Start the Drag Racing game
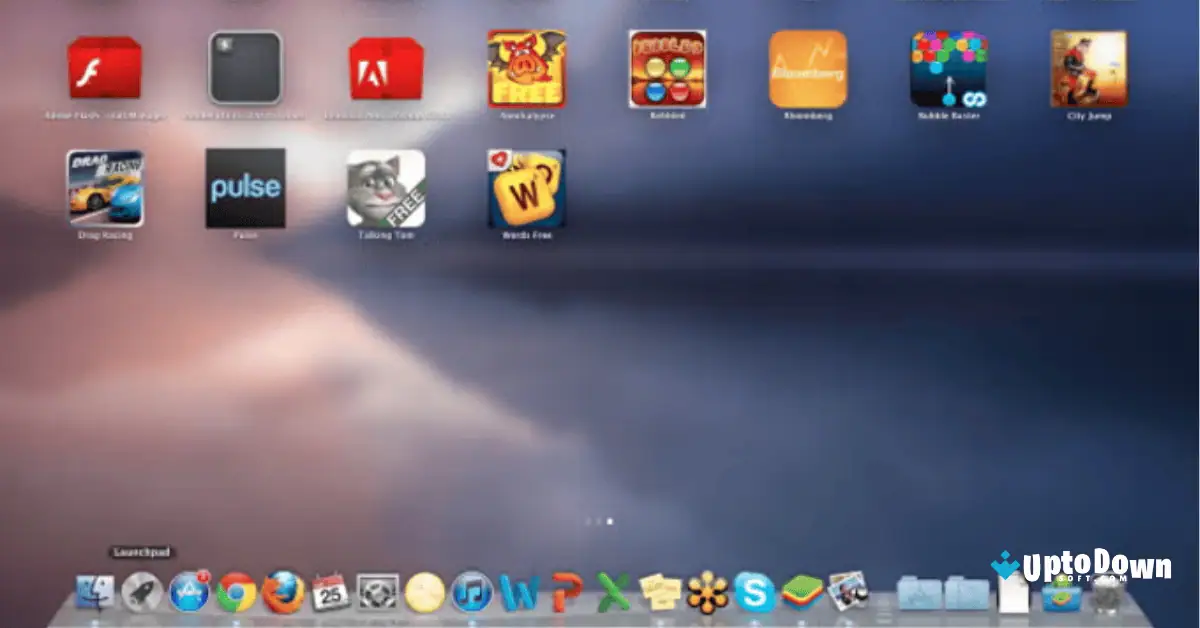This screenshot has width=1200, height=628. click(x=105, y=188)
